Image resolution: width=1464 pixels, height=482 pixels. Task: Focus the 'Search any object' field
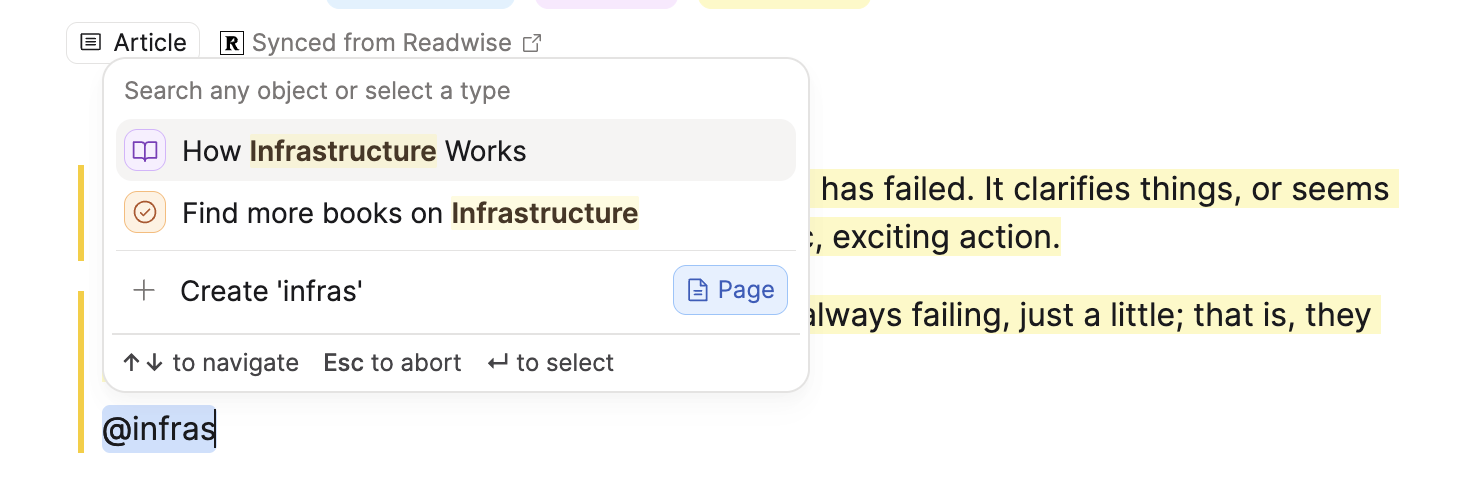[317, 91]
